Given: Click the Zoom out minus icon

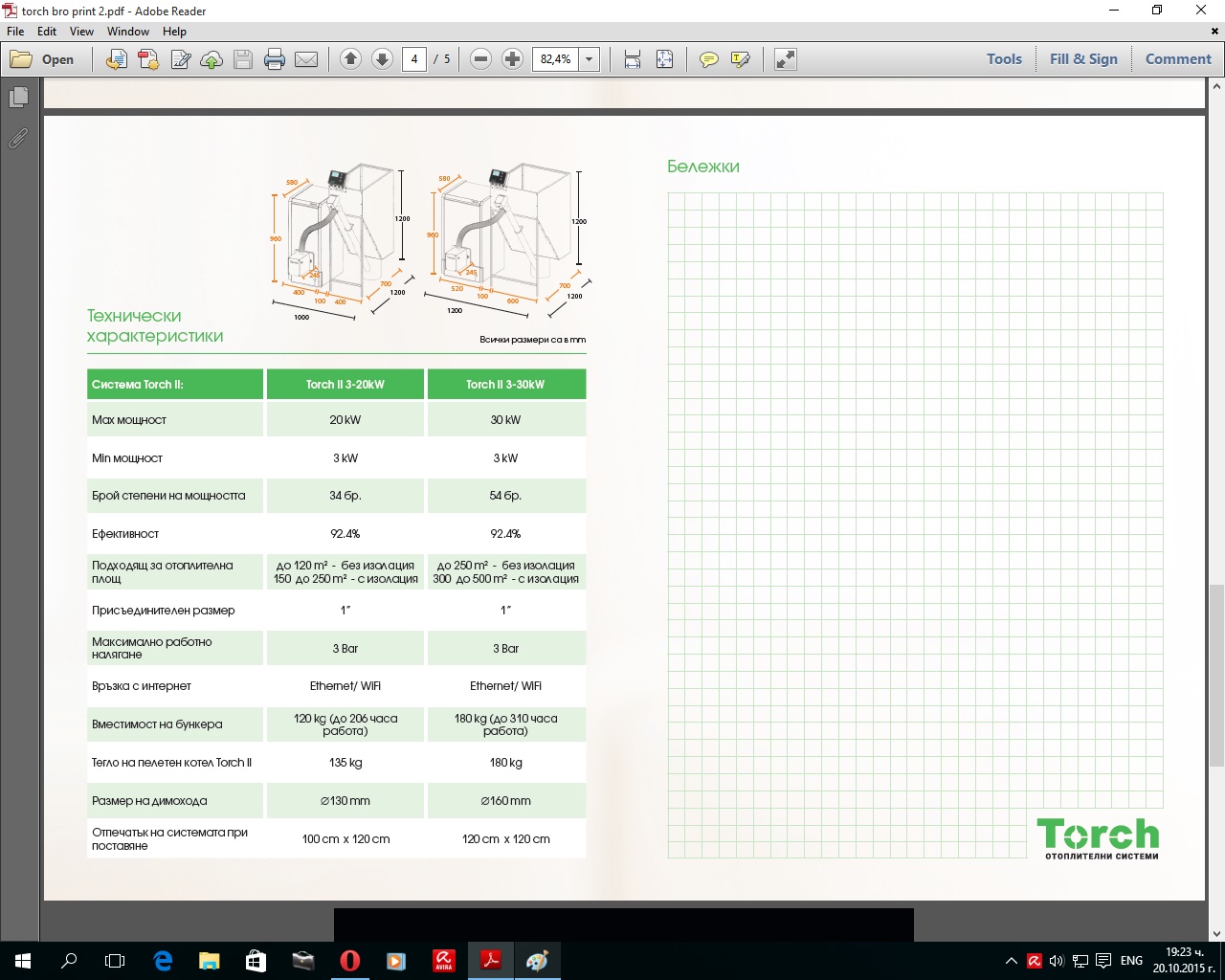Looking at the screenshot, I should (x=481, y=59).
